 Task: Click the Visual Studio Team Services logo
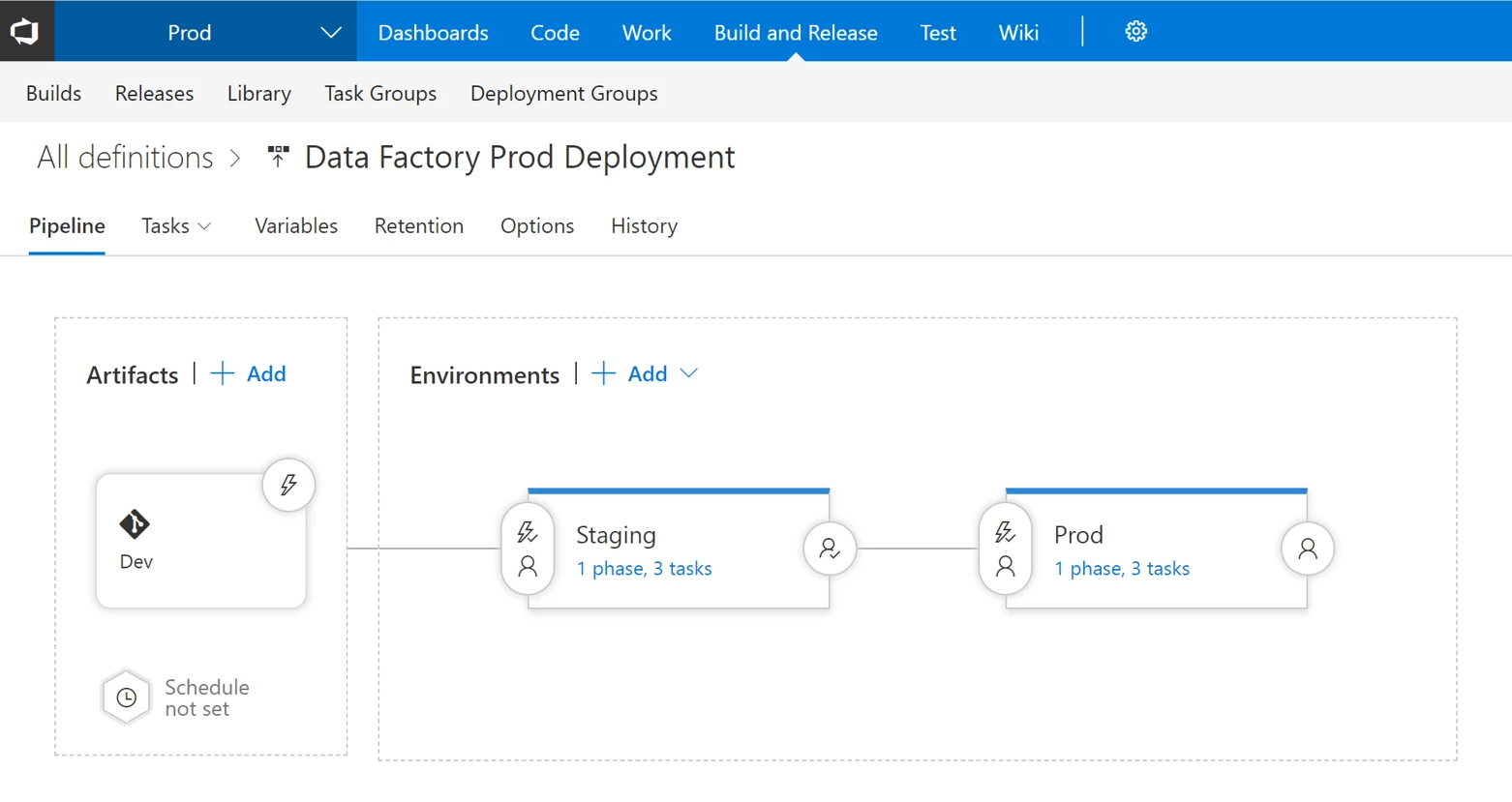[x=26, y=31]
